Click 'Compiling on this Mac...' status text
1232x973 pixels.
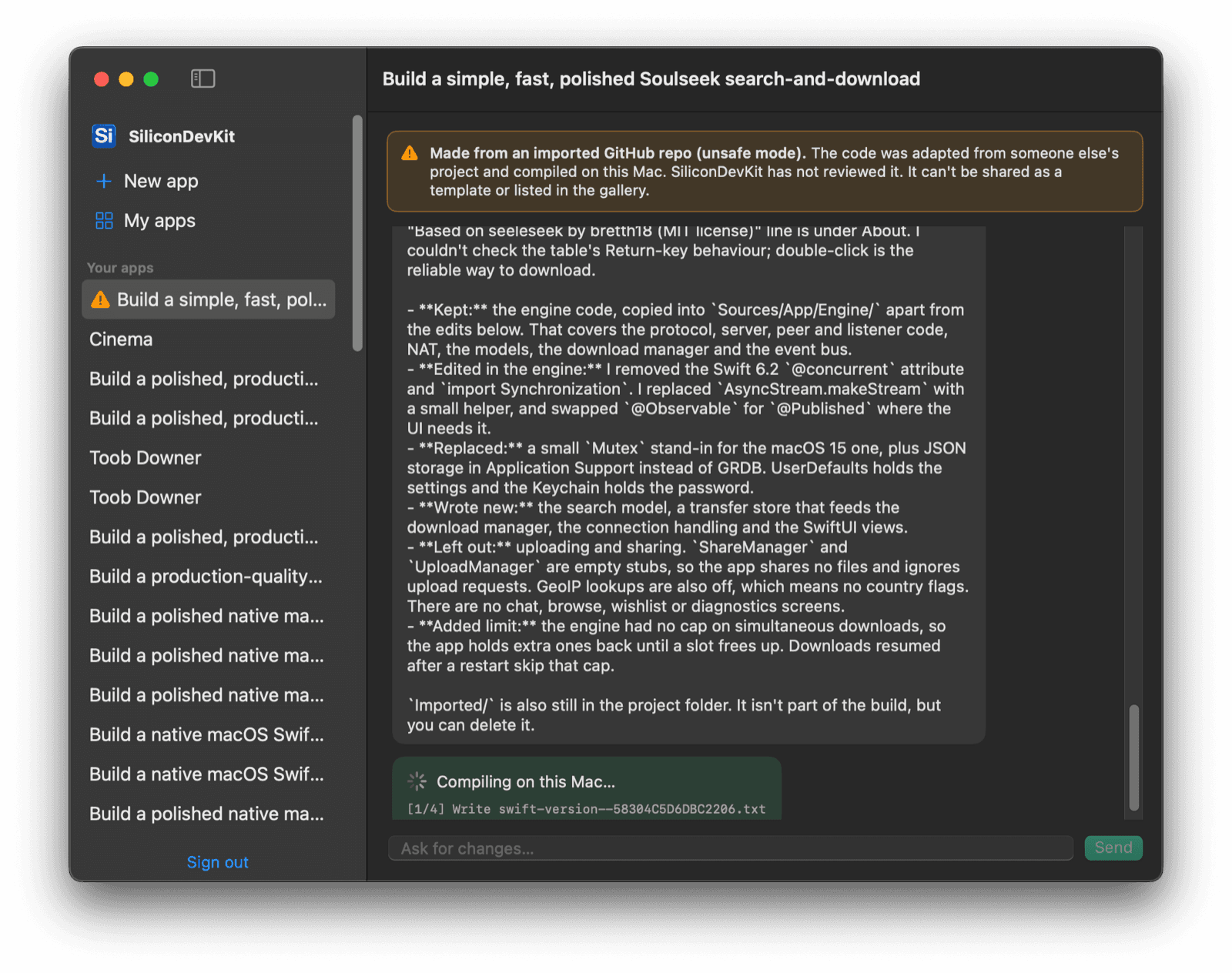point(526,781)
